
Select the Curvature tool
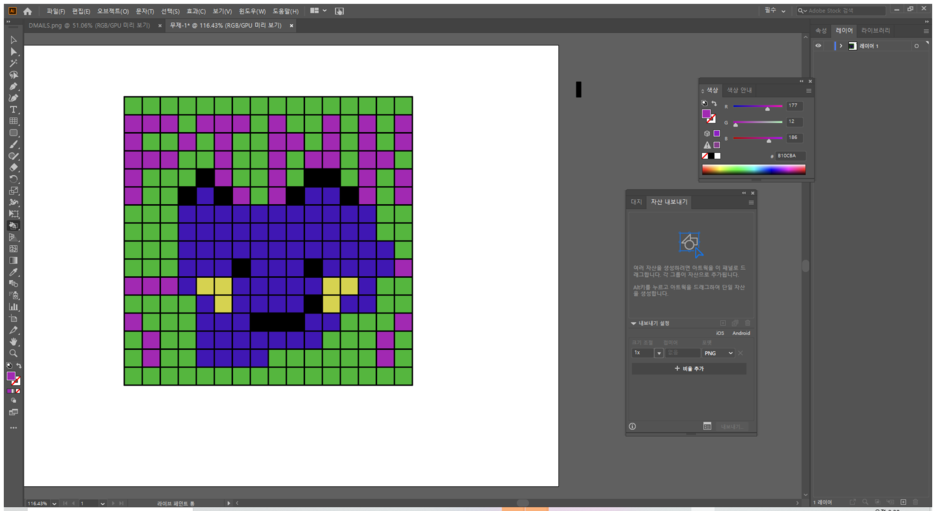13,98
